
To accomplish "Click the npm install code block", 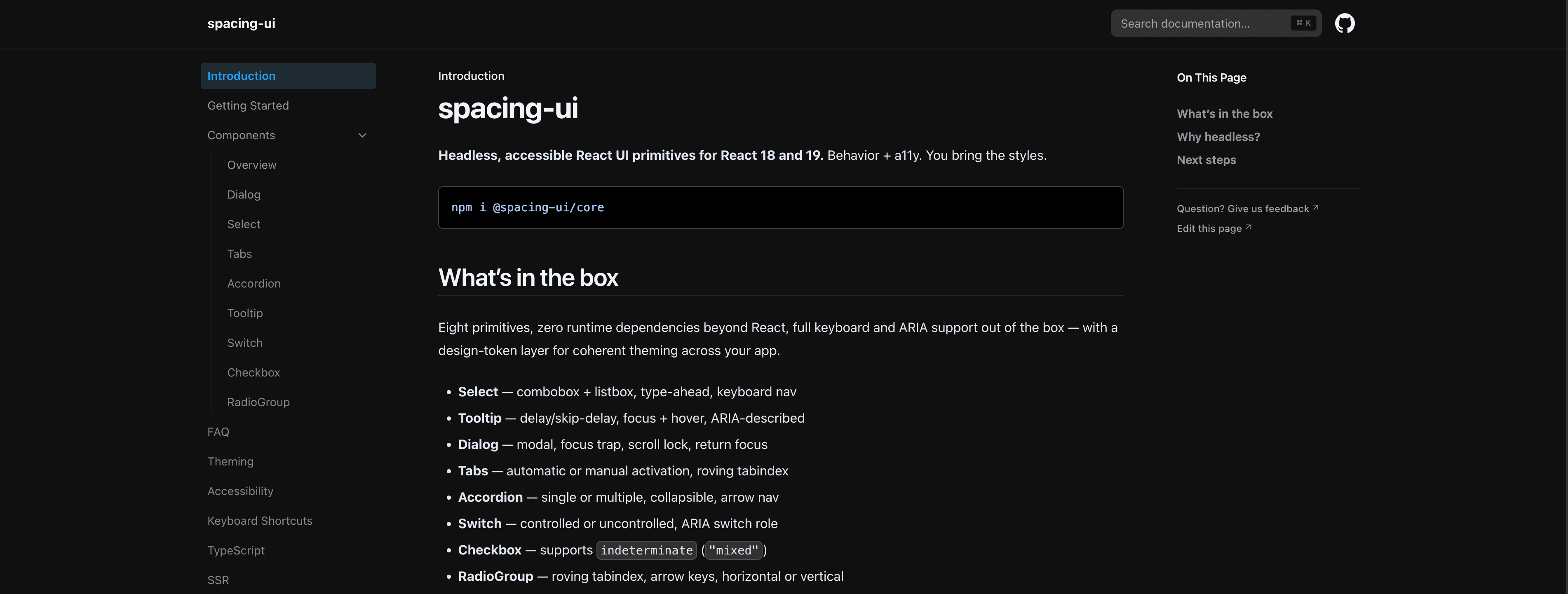I will [780, 208].
